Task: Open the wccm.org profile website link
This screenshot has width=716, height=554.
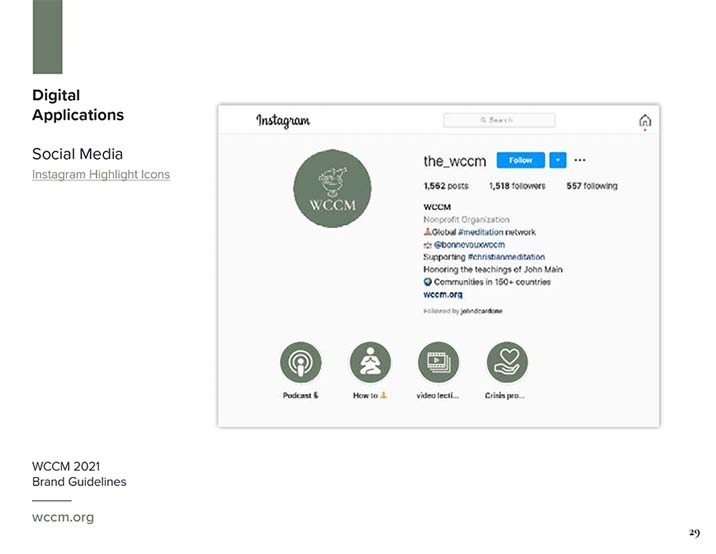Action: [x=443, y=295]
